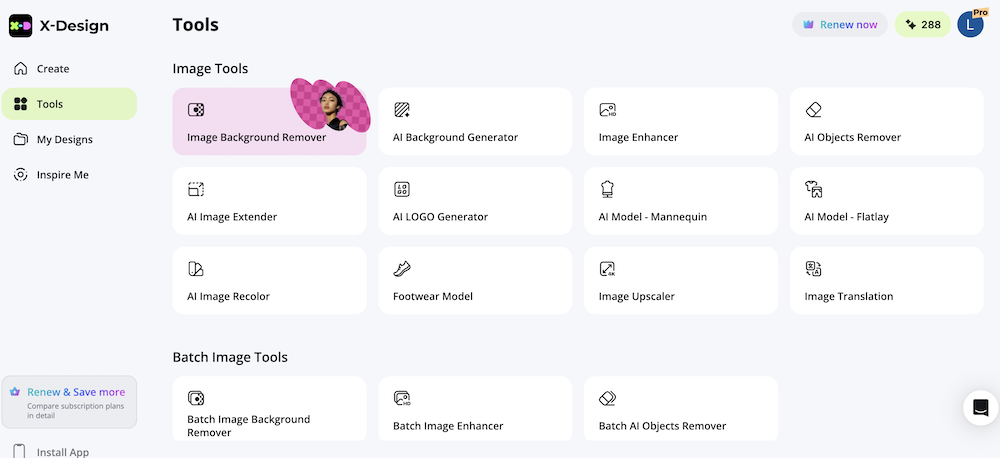
Task: Launch the AI Image Extender icon
Action: (196, 189)
